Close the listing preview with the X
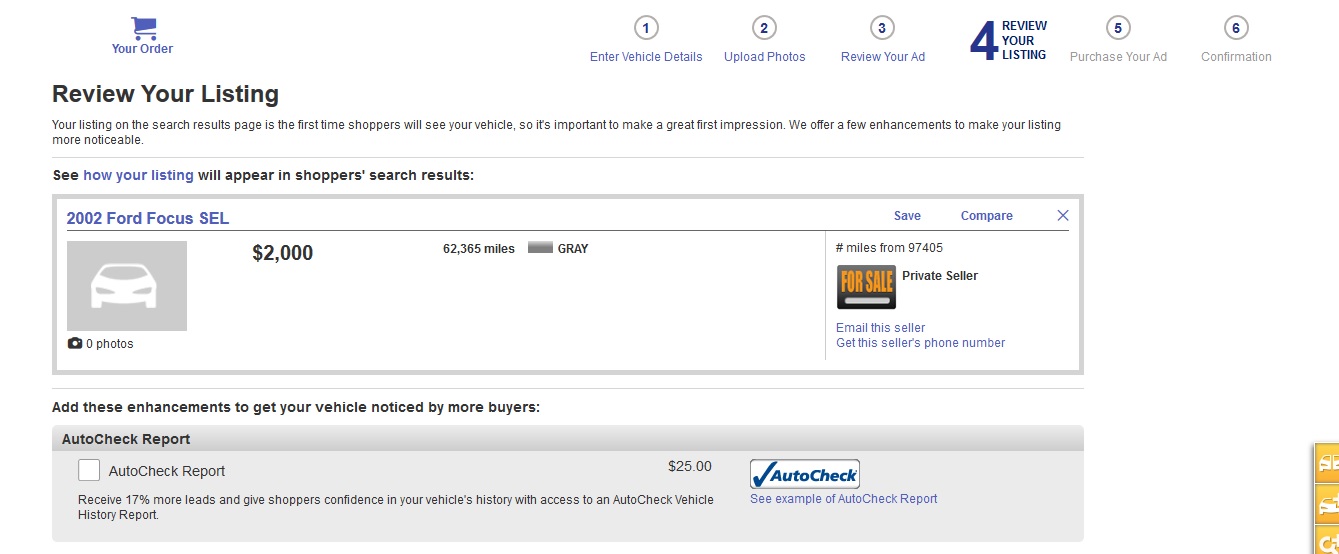 (x=1063, y=216)
